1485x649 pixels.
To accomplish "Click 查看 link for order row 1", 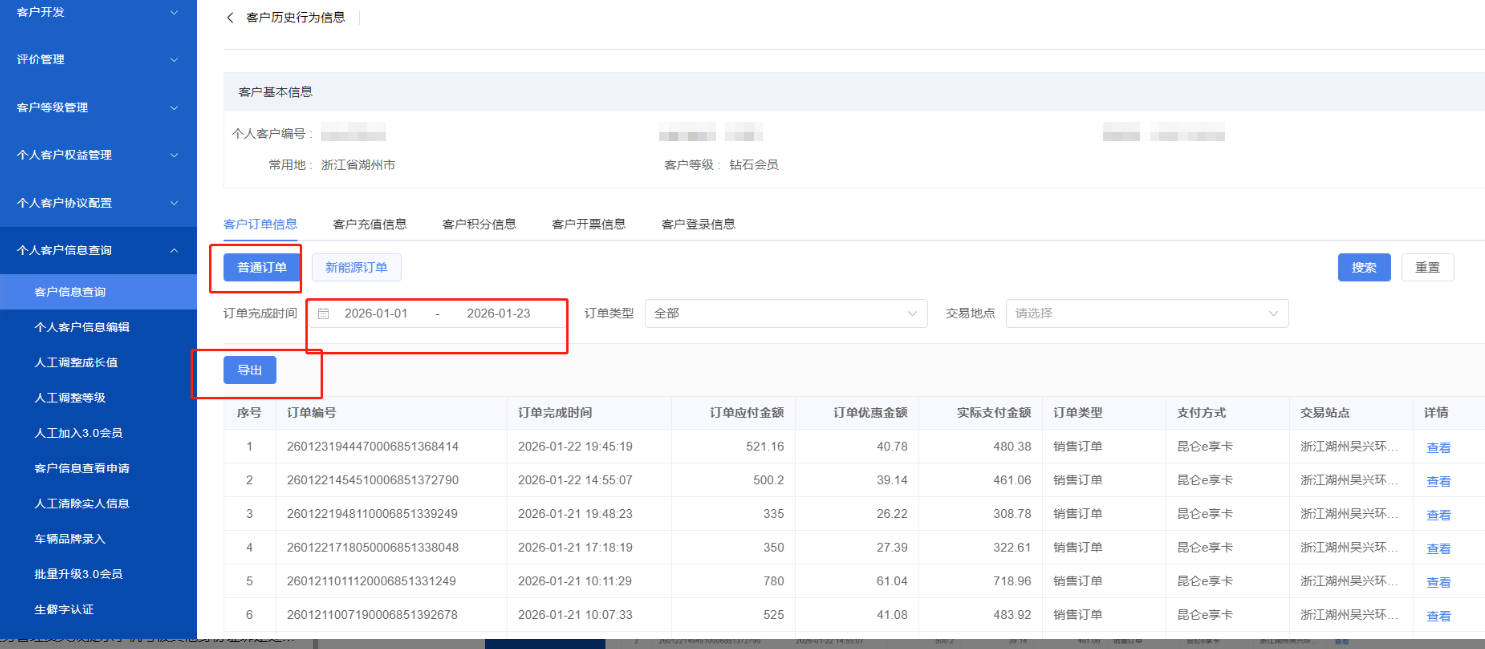I will click(x=1438, y=448).
